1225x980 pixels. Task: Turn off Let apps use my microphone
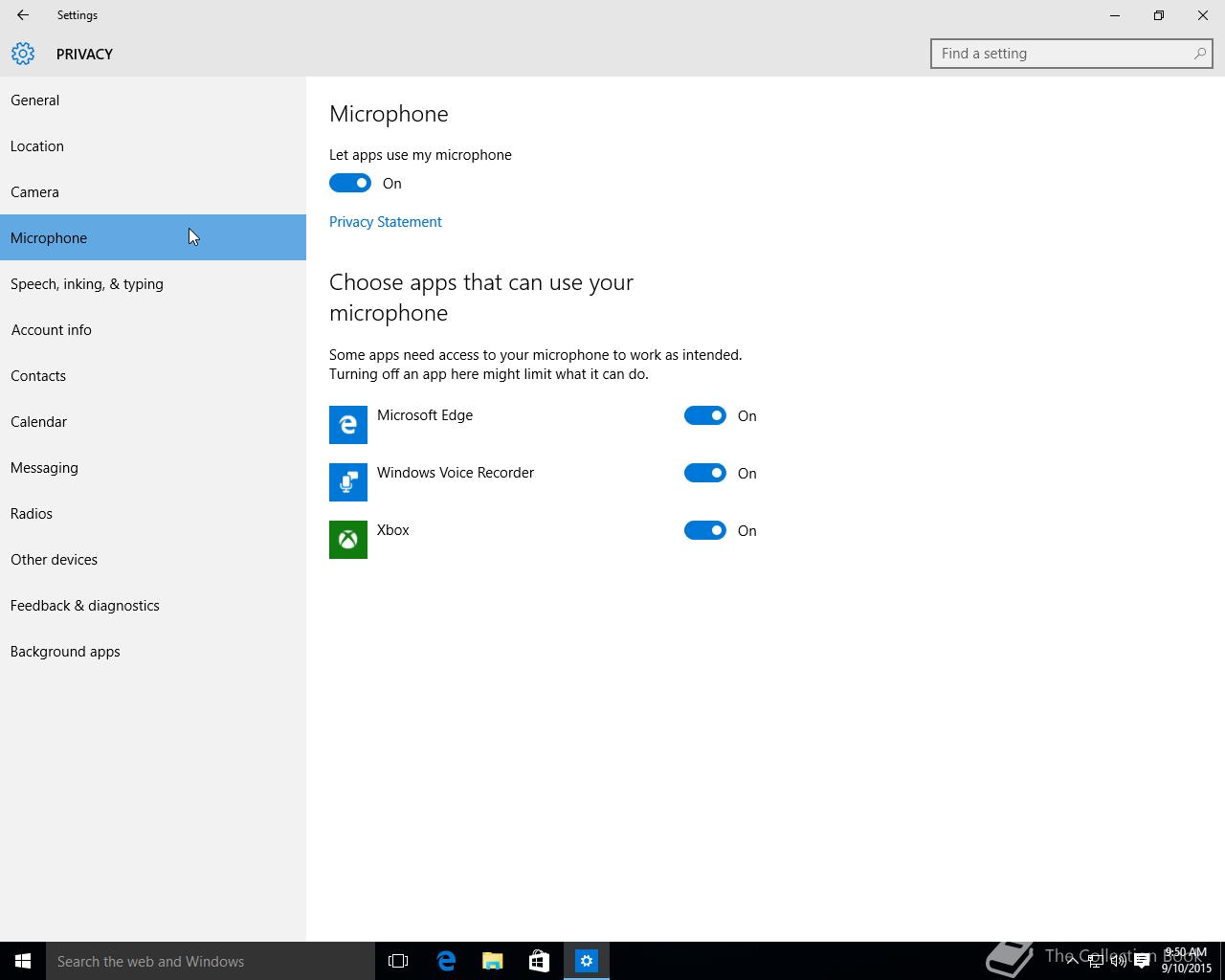[x=350, y=183]
